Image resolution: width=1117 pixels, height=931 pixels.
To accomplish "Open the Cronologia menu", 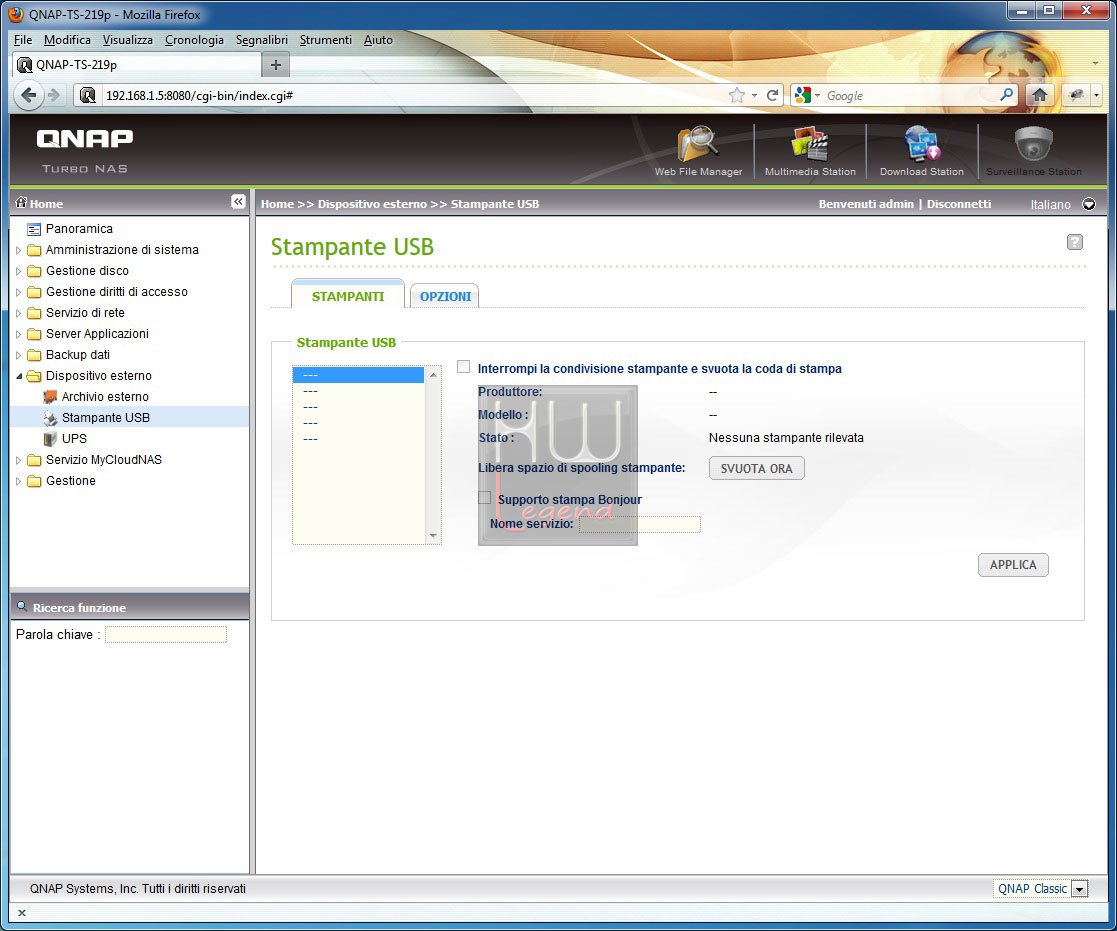I will click(x=194, y=40).
